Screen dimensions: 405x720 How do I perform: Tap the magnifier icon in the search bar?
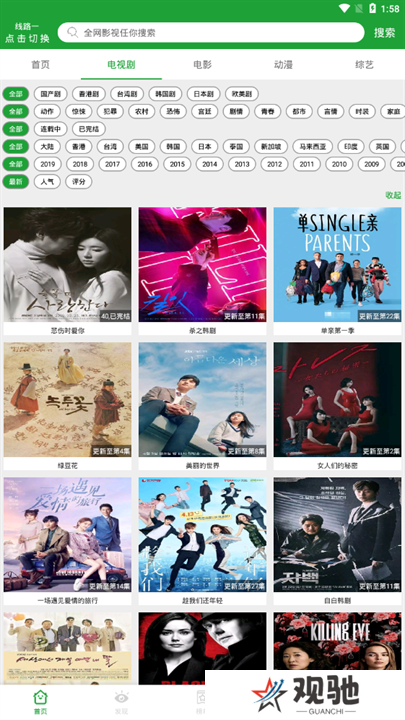[x=73, y=33]
